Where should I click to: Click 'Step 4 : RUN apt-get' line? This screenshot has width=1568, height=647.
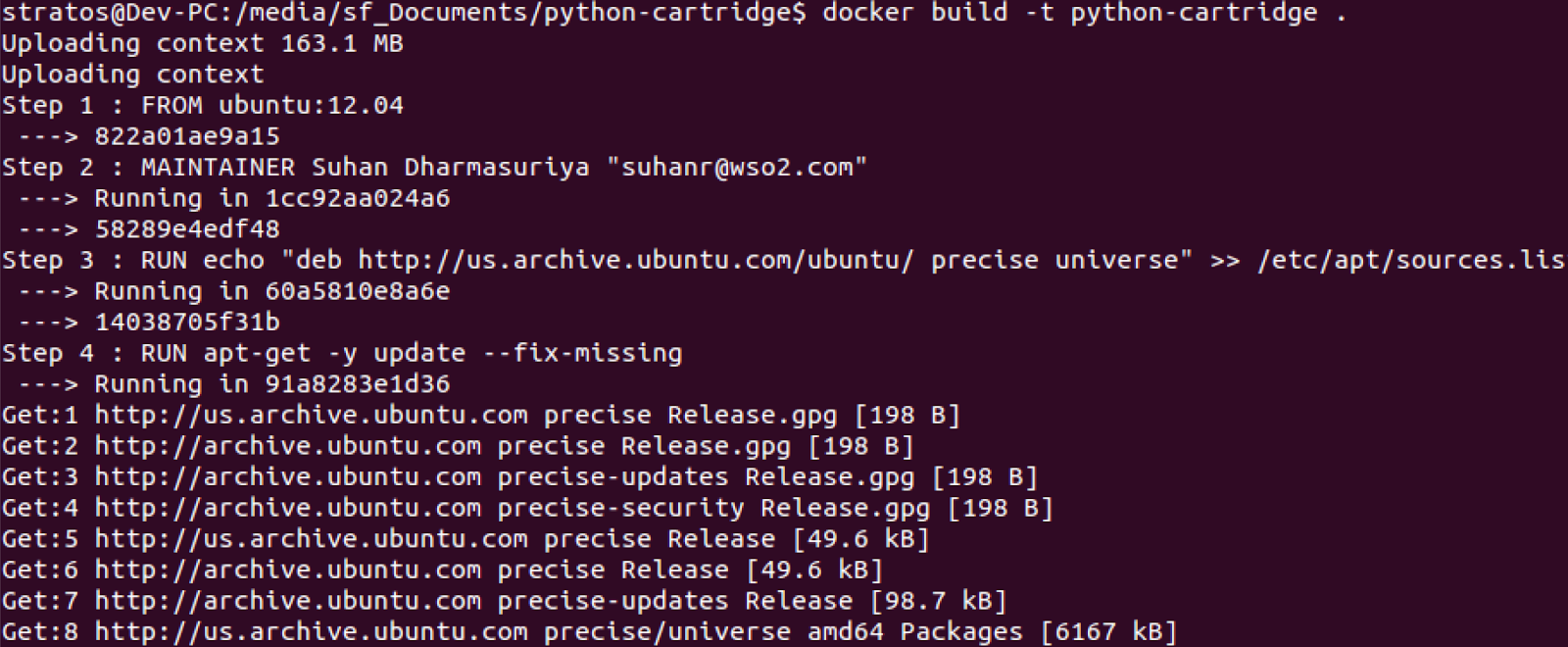coord(342,354)
